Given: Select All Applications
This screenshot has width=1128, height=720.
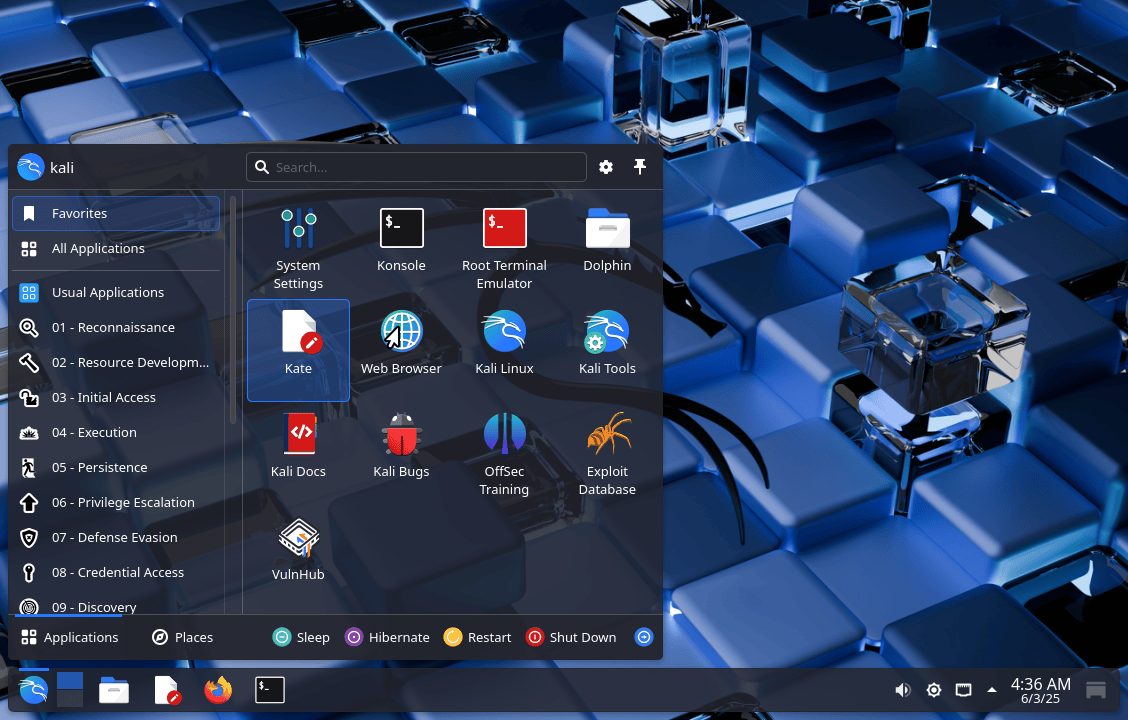Looking at the screenshot, I should (x=98, y=248).
